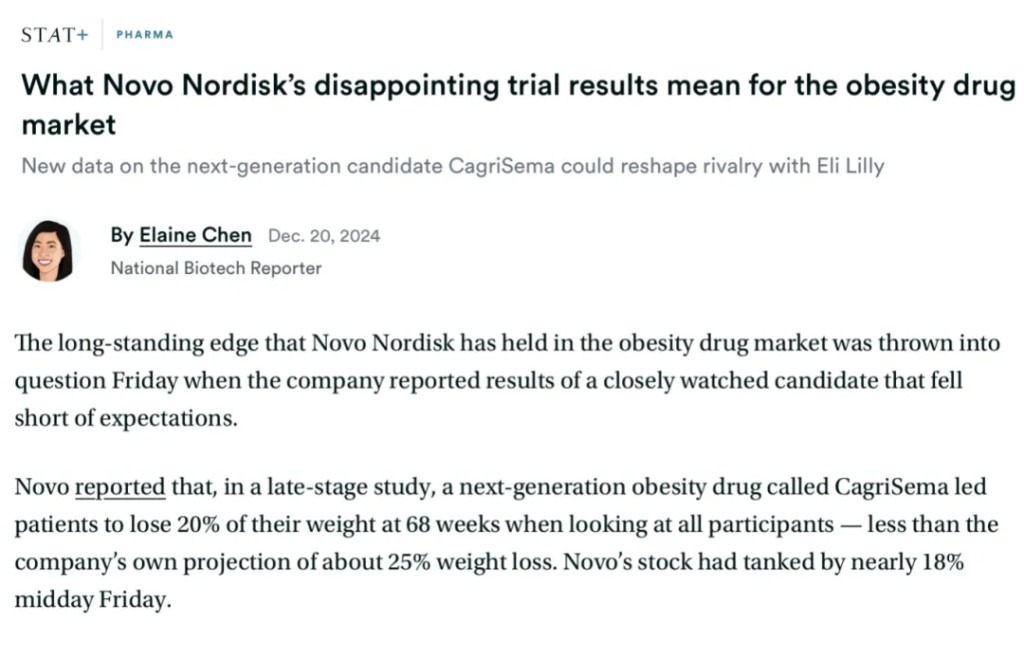
Task: Click the article headline about Novo Nordisk
Action: pos(518,104)
